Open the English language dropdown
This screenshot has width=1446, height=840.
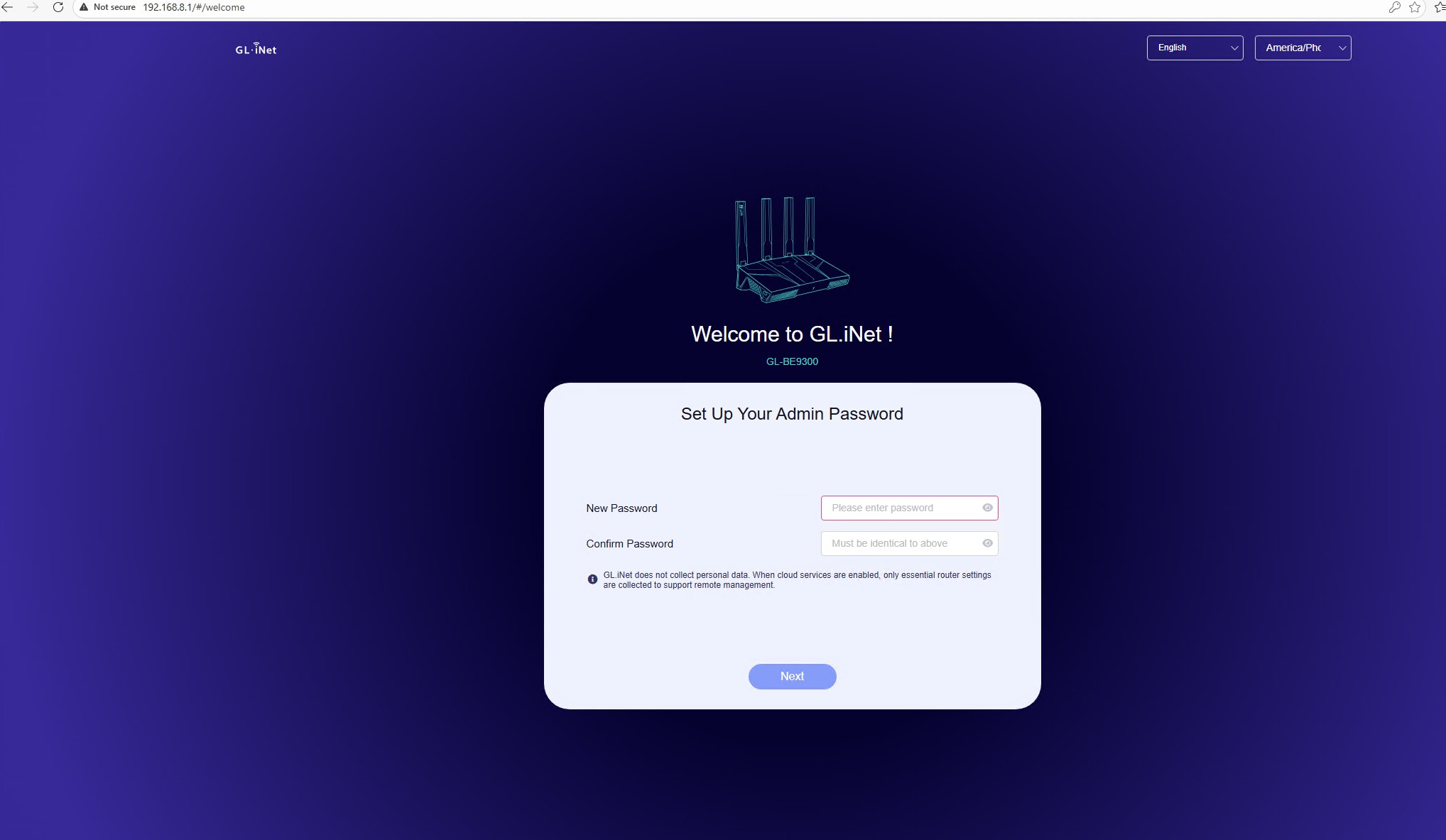(x=1195, y=48)
